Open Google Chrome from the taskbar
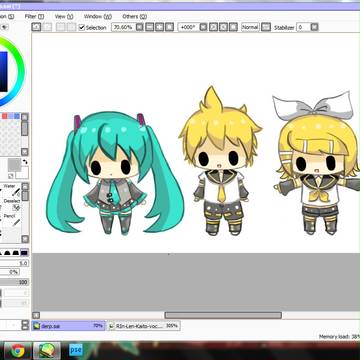This screenshot has height=360, width=360. click(x=18, y=350)
